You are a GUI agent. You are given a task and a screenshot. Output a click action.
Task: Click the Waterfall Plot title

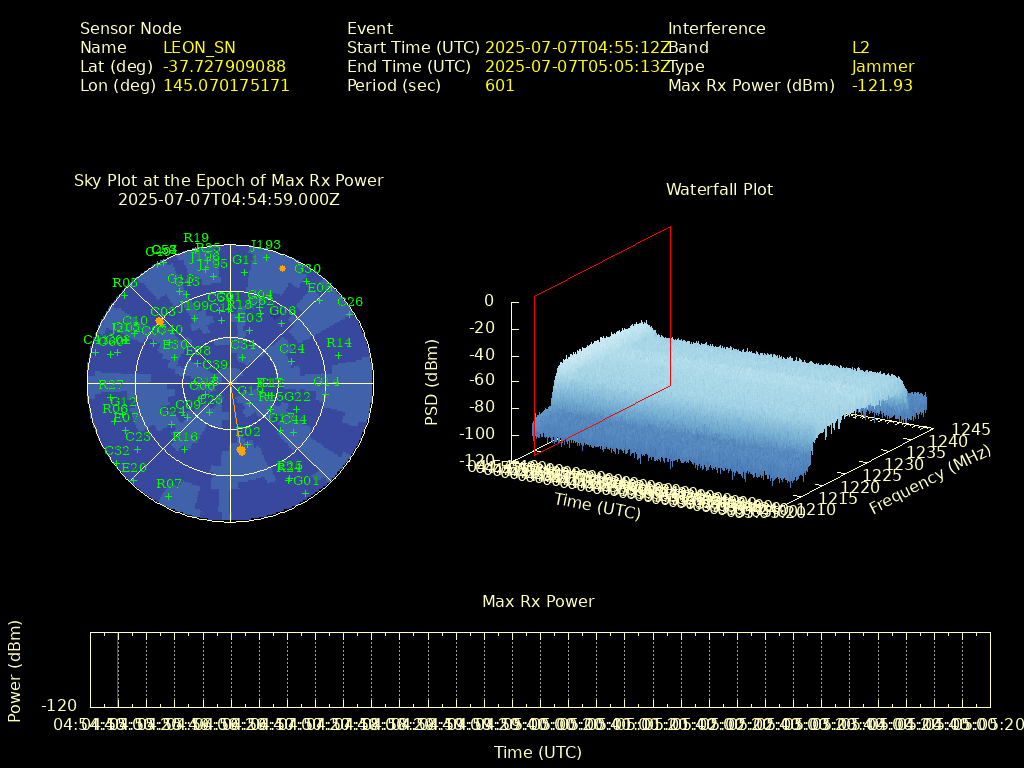719,190
